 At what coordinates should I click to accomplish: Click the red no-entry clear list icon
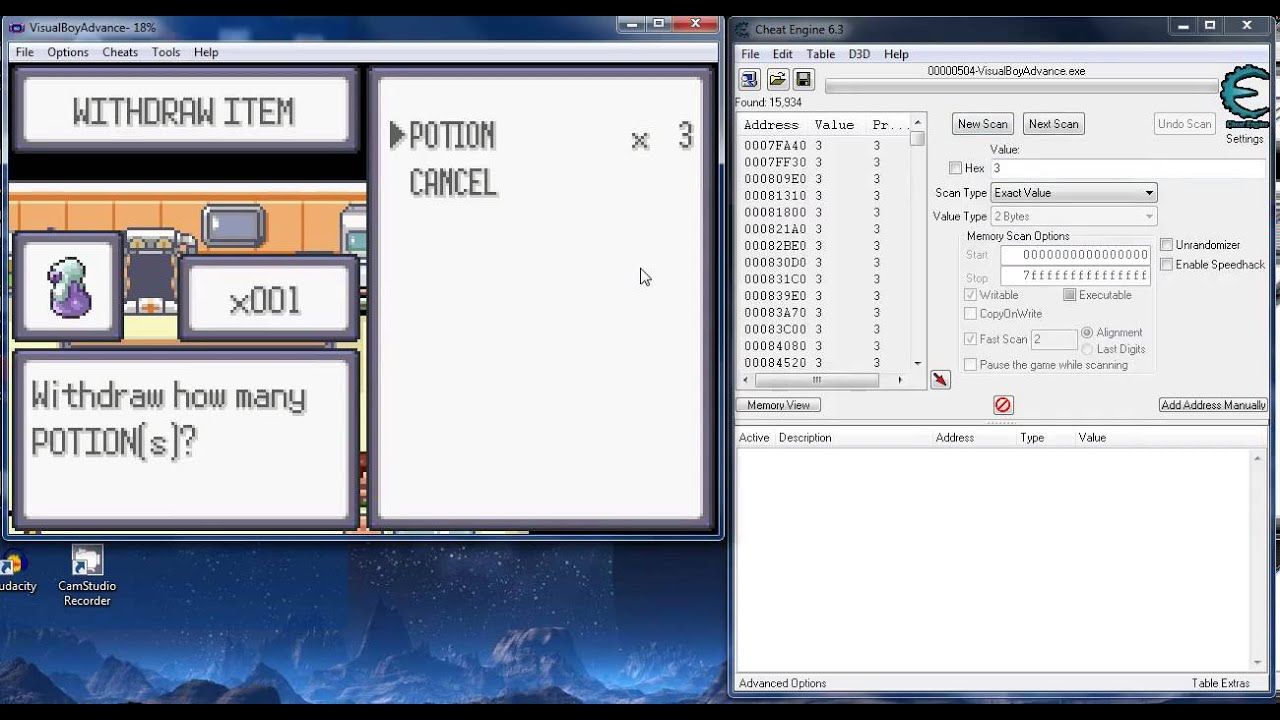(x=1003, y=404)
